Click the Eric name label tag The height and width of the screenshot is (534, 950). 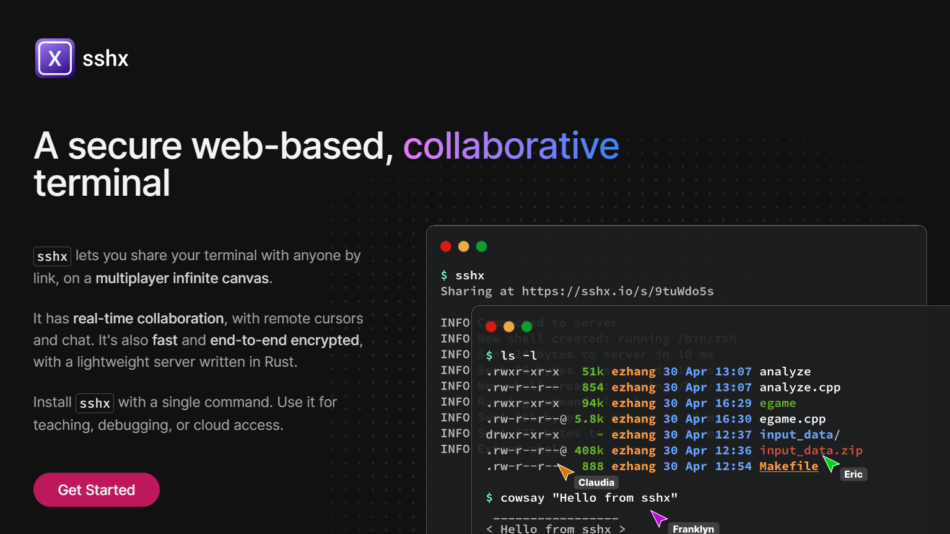tap(852, 474)
